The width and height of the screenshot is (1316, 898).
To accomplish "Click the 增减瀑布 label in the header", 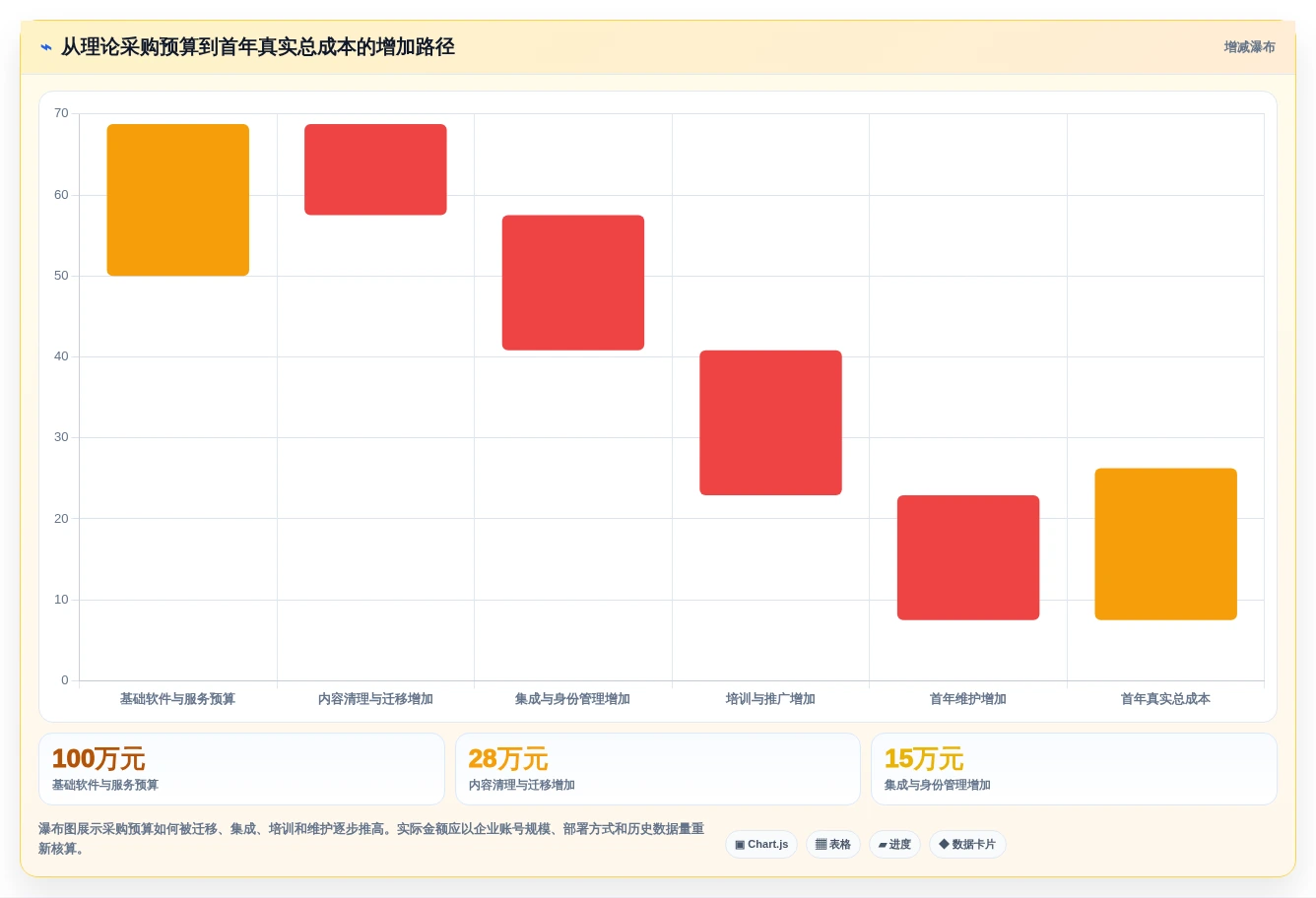I will [1249, 47].
